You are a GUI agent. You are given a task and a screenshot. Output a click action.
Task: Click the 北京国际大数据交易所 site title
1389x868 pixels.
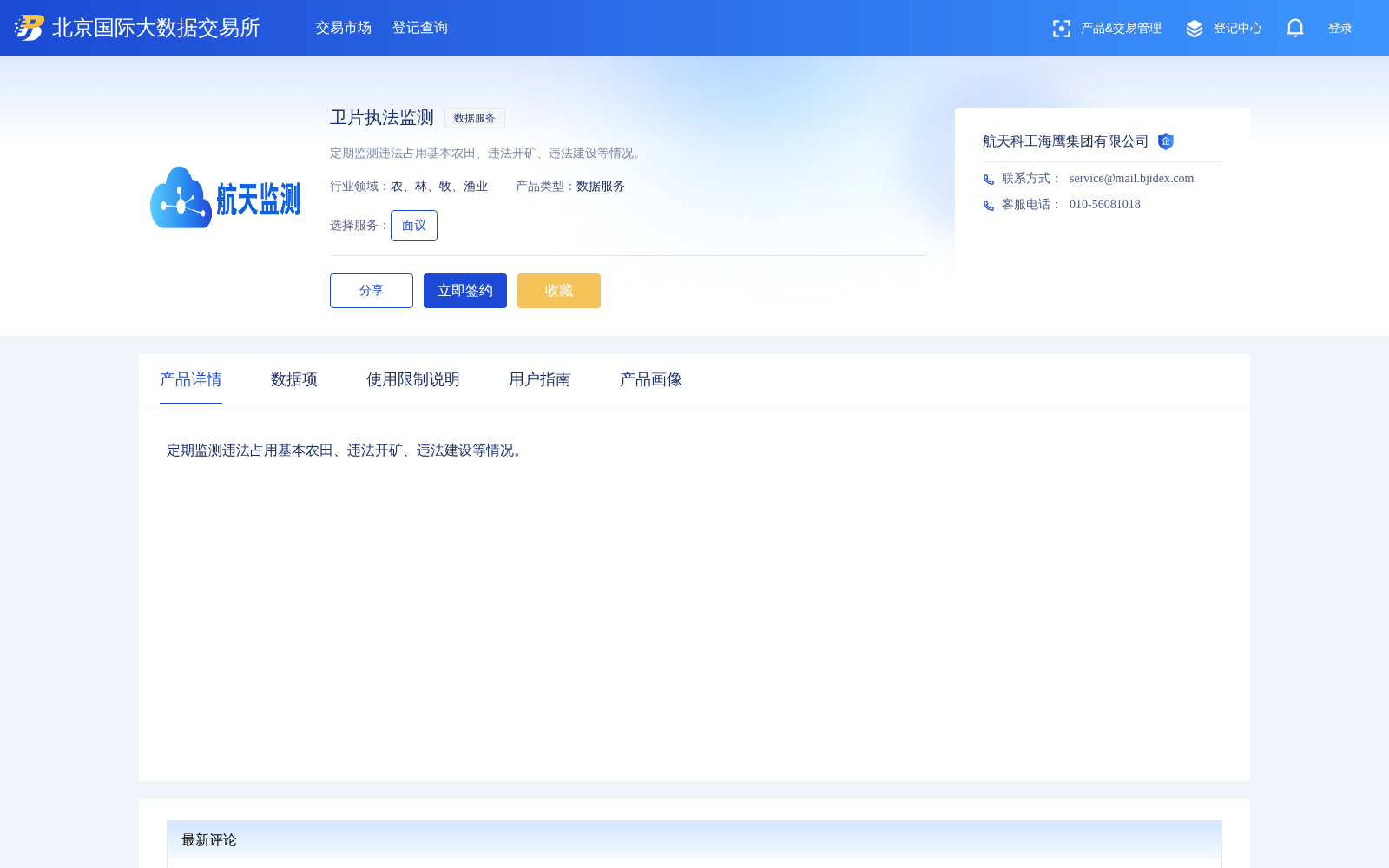(x=156, y=28)
